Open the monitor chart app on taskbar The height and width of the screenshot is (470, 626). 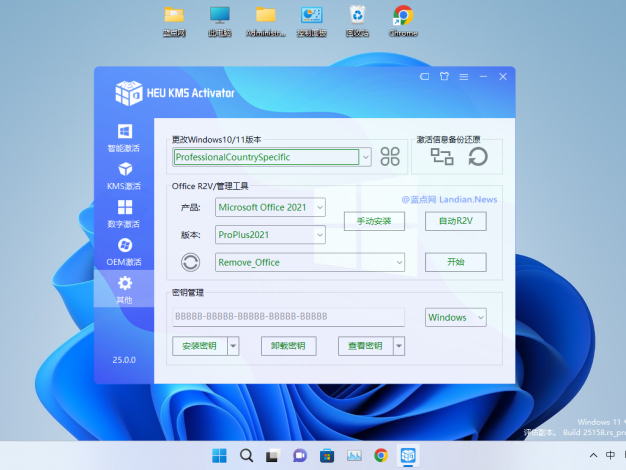click(354, 456)
